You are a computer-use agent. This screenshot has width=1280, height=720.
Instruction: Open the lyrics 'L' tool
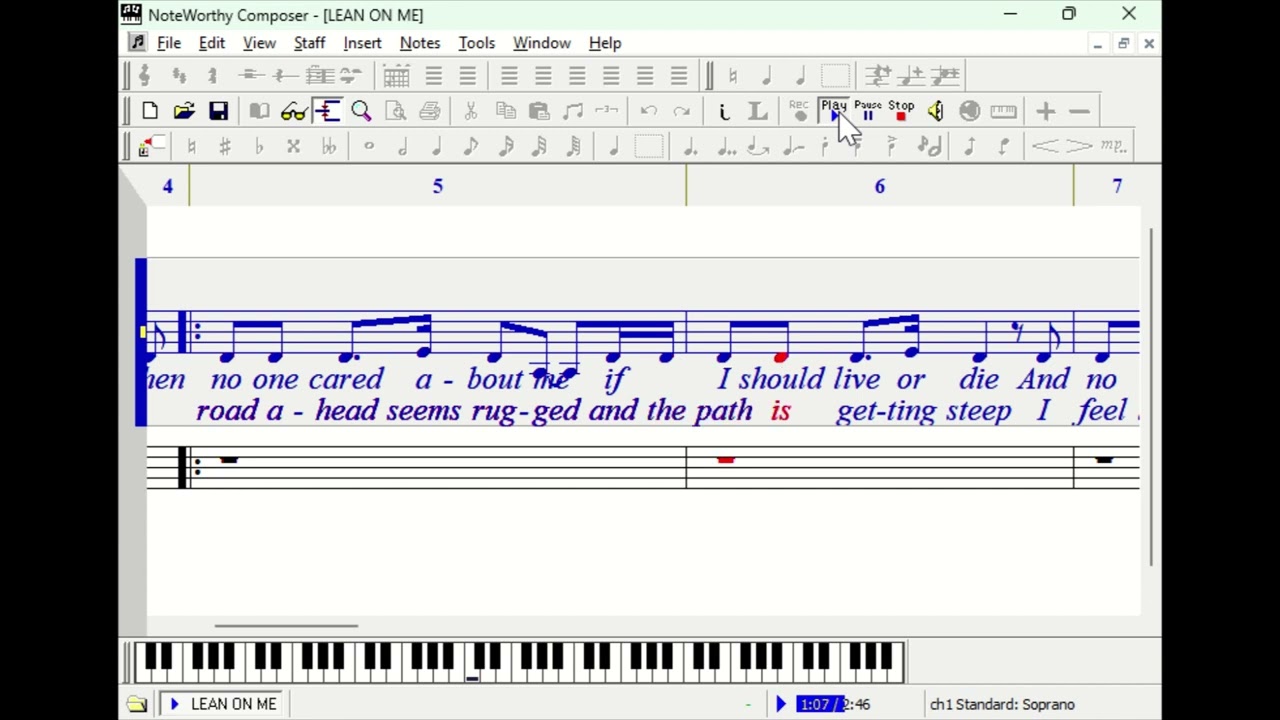click(x=758, y=111)
